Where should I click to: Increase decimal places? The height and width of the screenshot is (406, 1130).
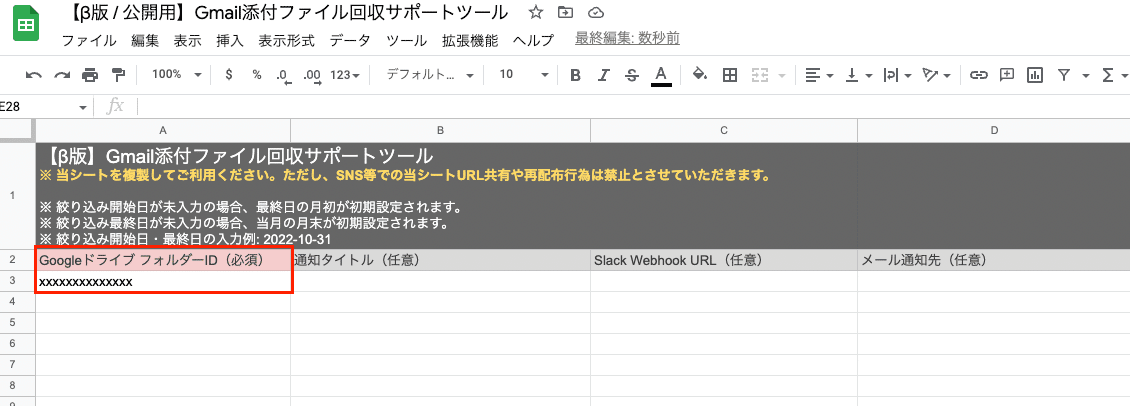(312, 75)
